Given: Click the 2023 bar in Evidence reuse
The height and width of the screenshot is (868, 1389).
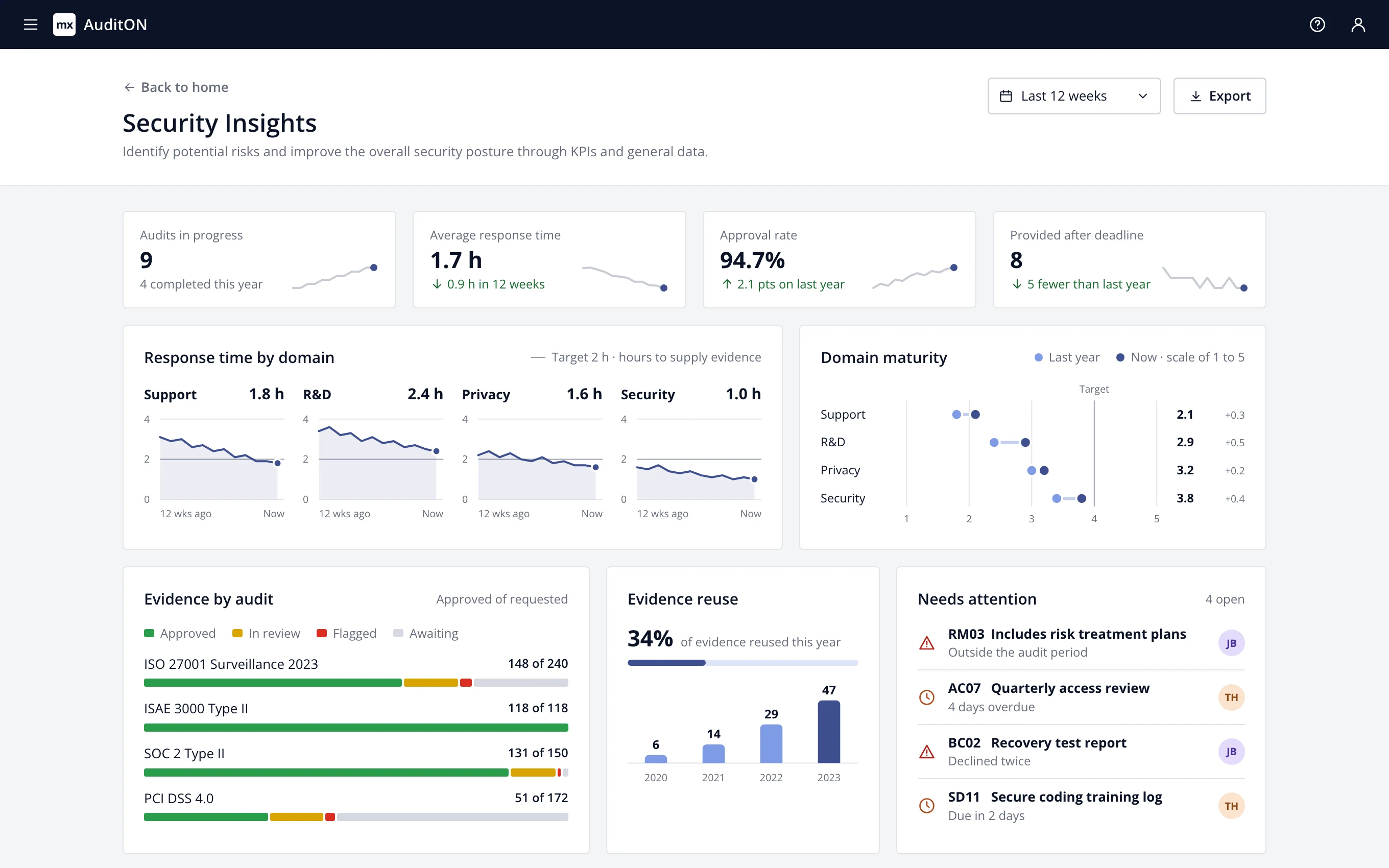Looking at the screenshot, I should click(x=828, y=731).
